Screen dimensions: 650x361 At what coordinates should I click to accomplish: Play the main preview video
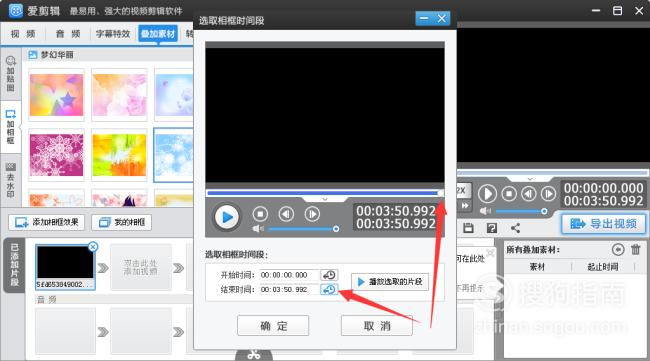coord(487,194)
